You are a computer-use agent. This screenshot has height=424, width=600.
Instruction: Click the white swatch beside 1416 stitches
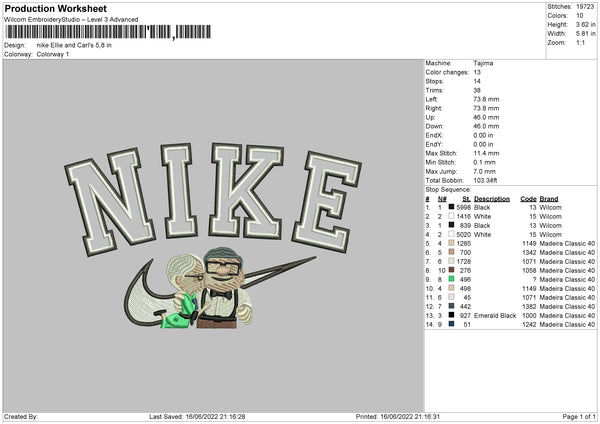452,216
